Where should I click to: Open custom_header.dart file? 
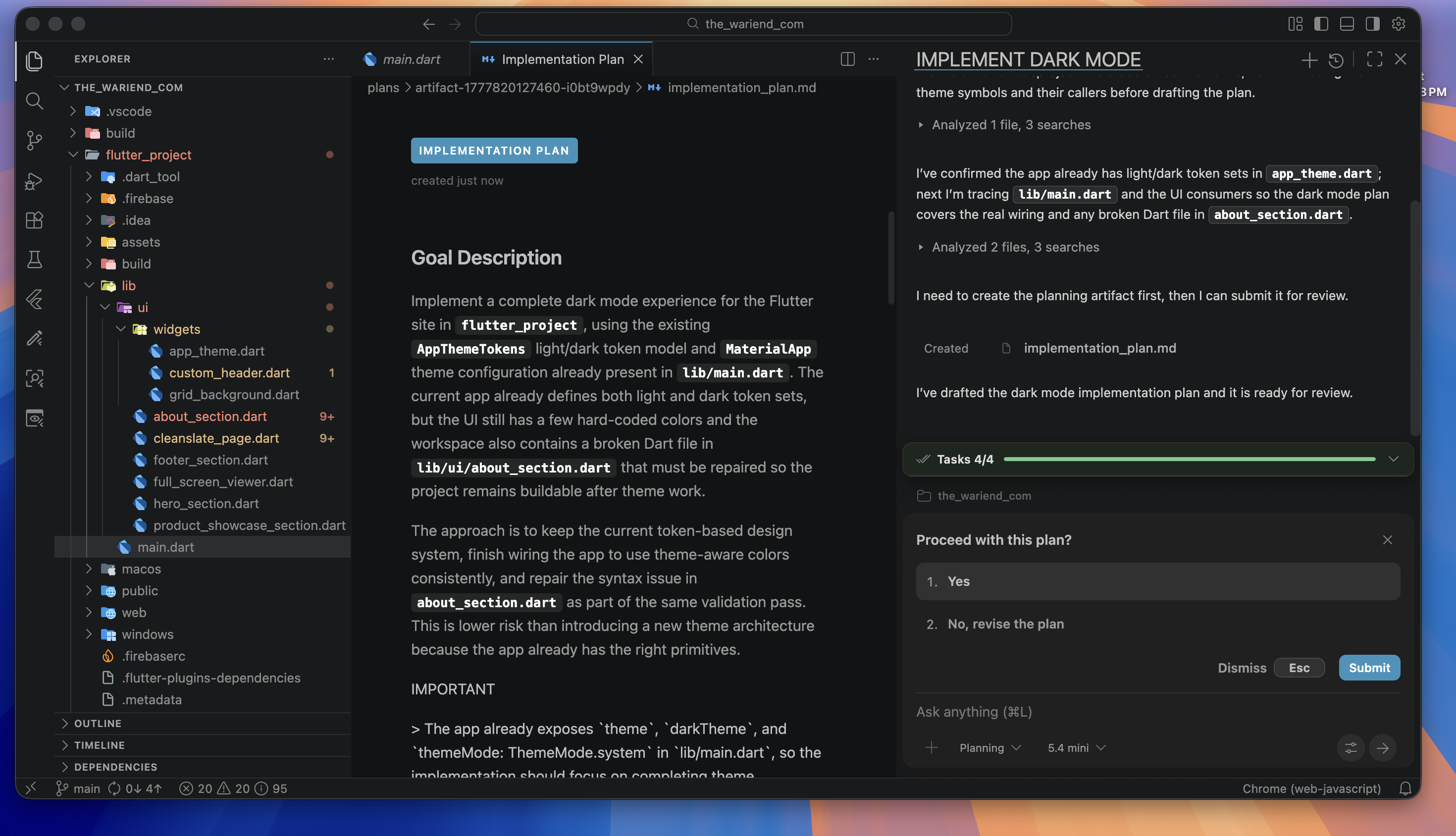point(229,372)
